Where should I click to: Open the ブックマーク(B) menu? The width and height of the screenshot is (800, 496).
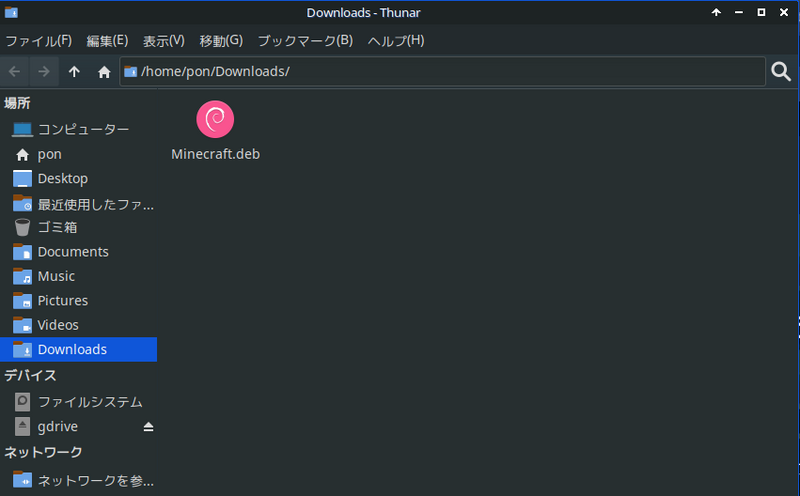pyautogui.click(x=306, y=41)
